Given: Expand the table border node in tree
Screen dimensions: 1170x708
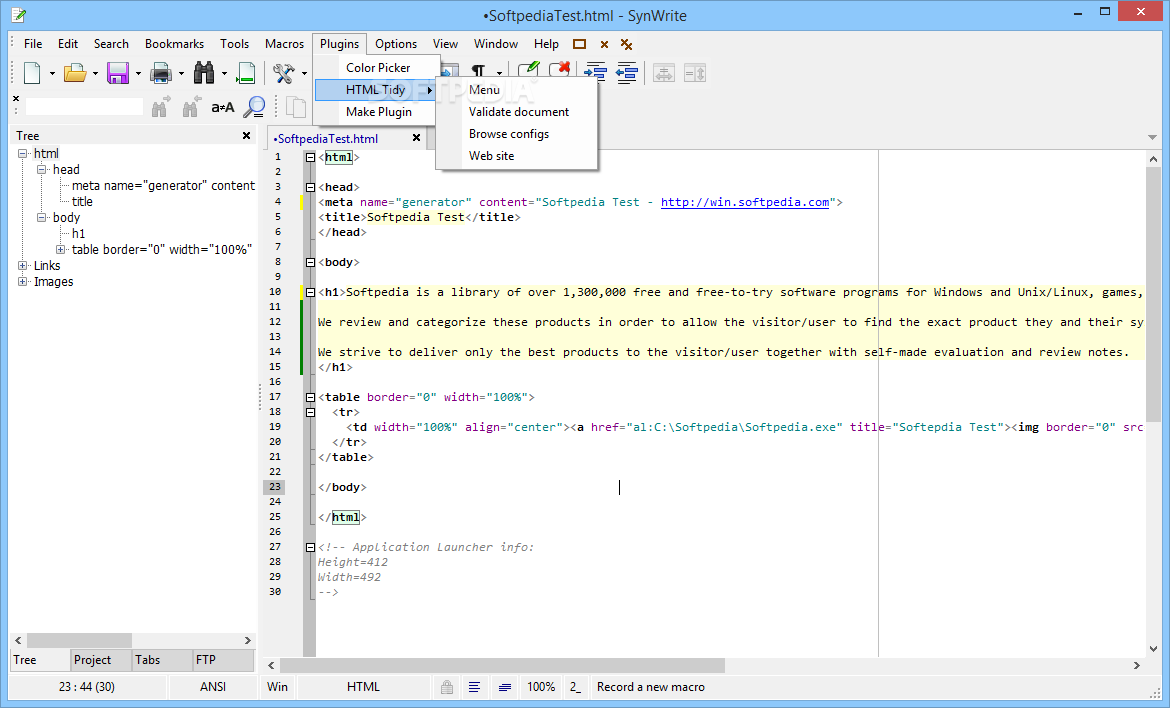Looking at the screenshot, I should pos(61,249).
